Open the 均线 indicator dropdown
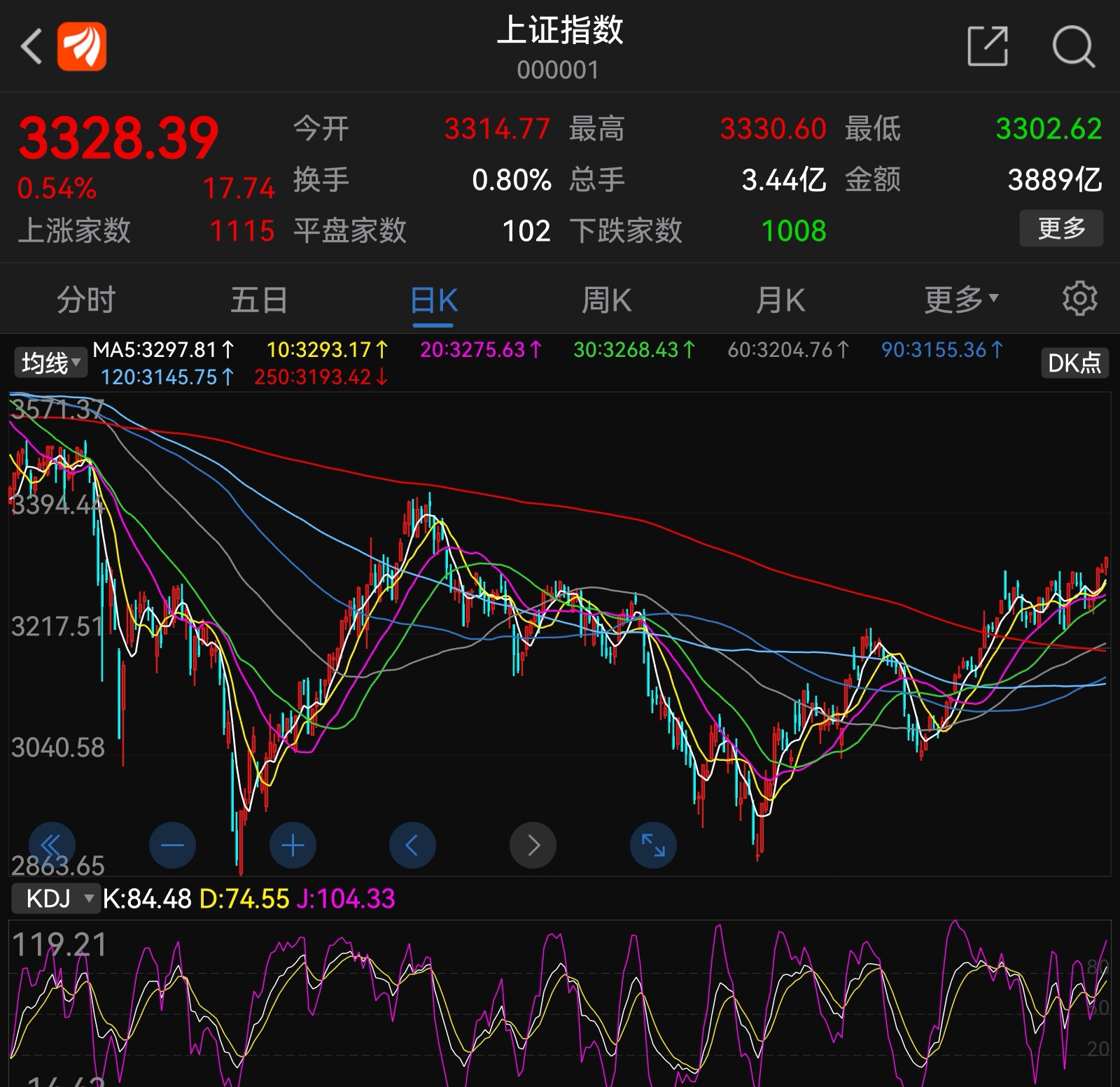Screen dimensions: 1120x1087 point(50,363)
